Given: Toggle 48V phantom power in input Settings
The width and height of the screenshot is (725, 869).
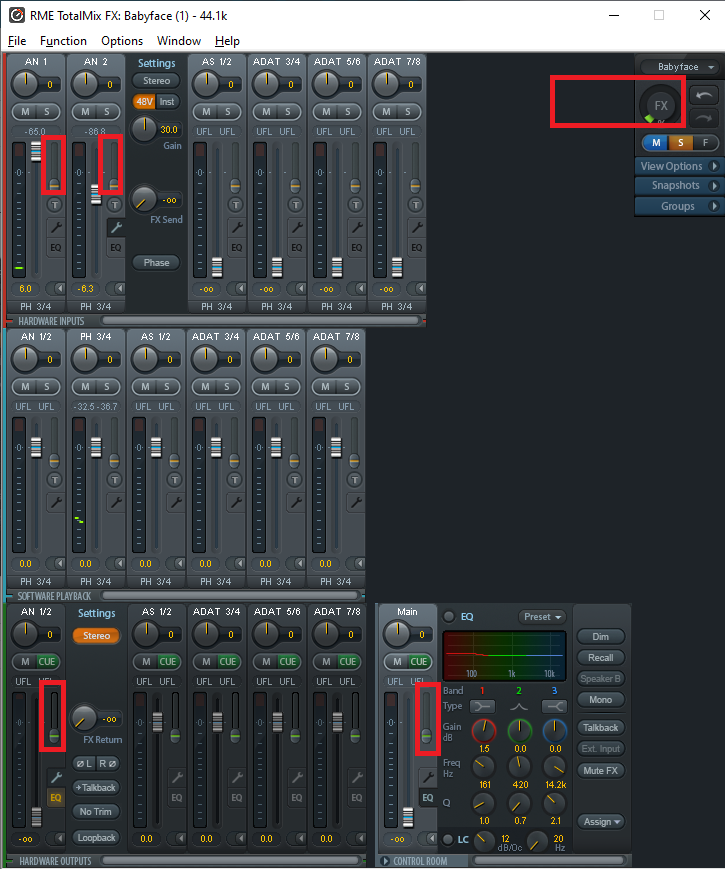Looking at the screenshot, I should (x=144, y=101).
